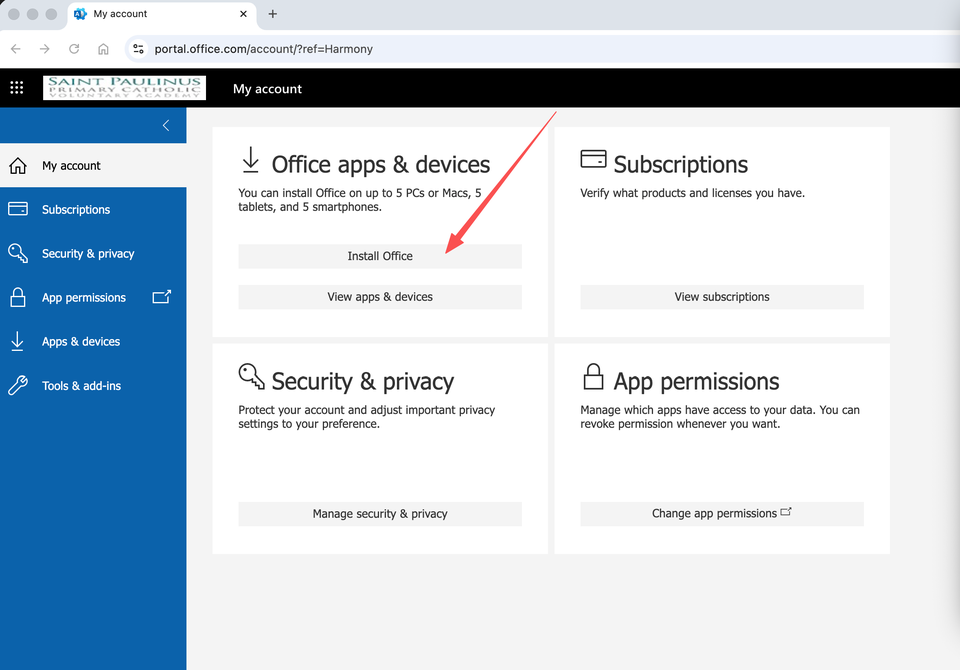This screenshot has height=670, width=960.
Task: Click Change app permissions button
Action: click(721, 514)
